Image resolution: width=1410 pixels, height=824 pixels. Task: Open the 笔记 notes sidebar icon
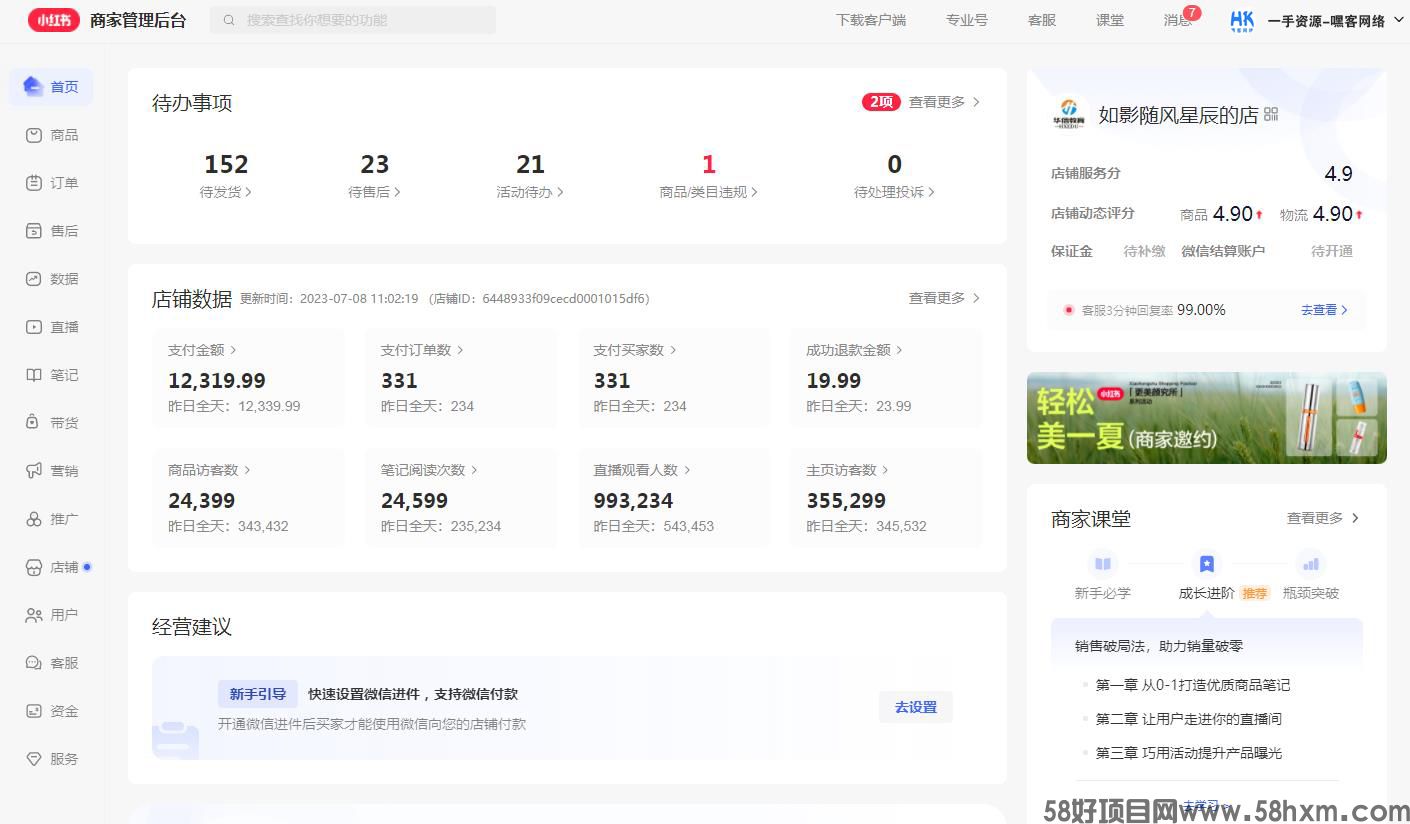[33, 374]
